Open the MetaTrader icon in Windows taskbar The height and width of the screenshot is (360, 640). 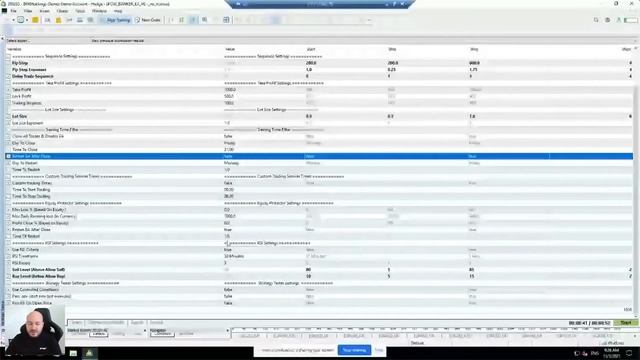point(89,353)
